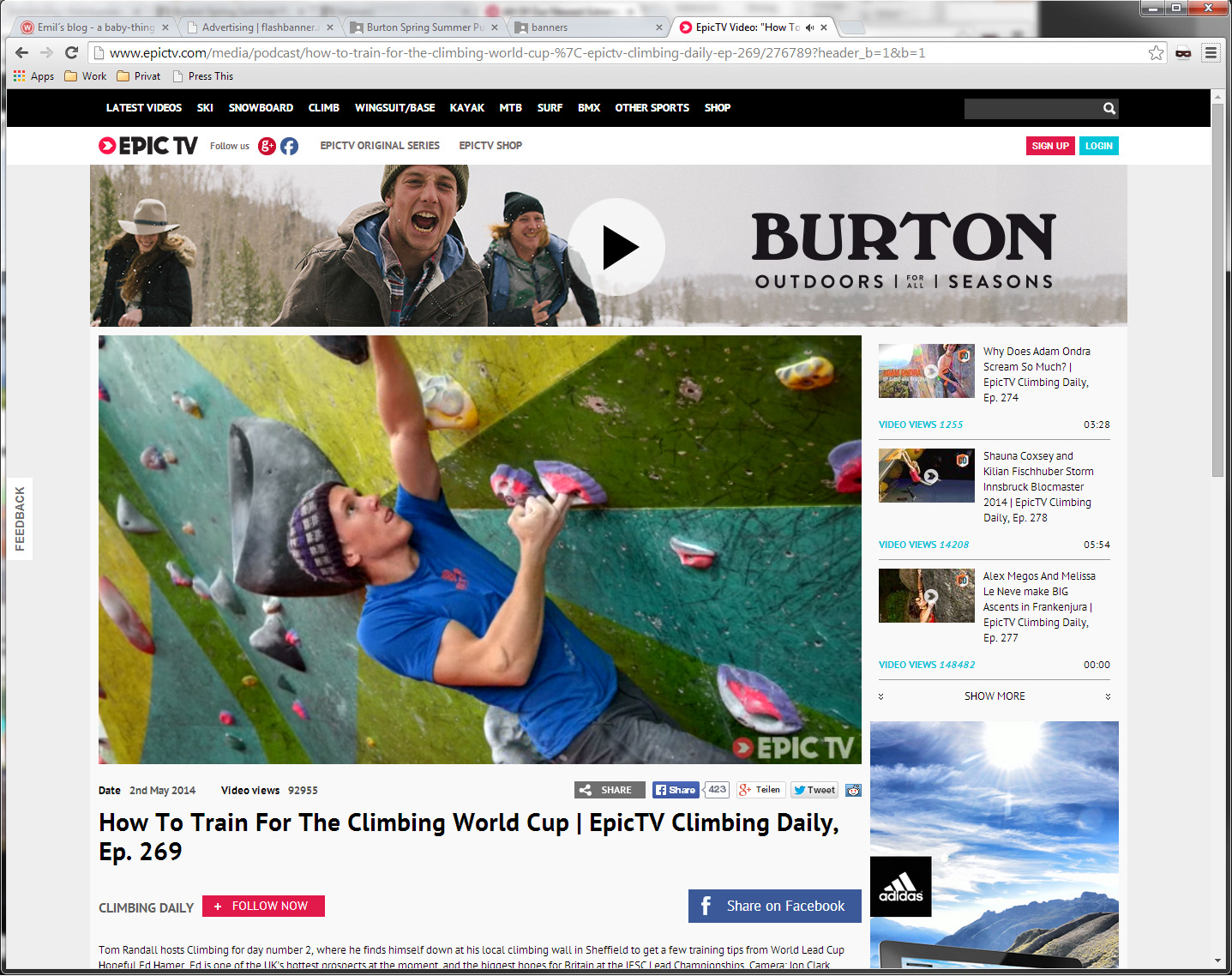Go back with the browser back arrow

22,52
